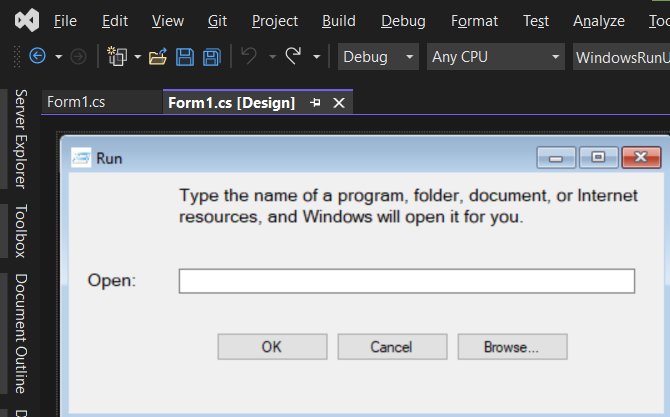Open the Debug configuration dropdown
This screenshot has height=417, width=670.
[x=378, y=56]
